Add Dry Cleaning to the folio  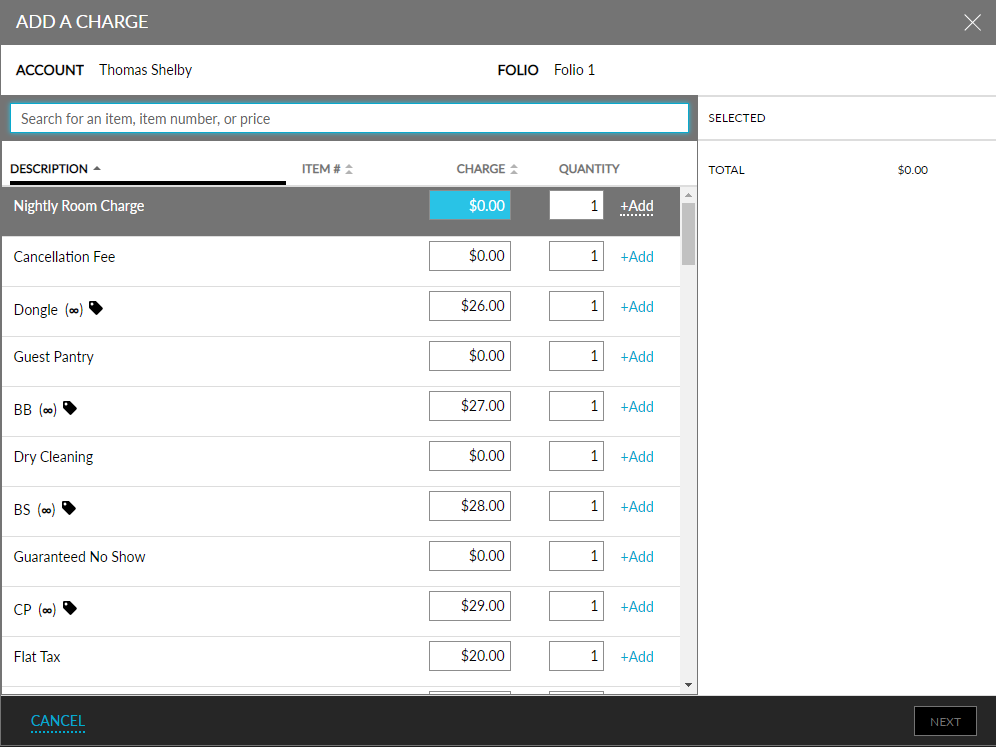pos(636,457)
